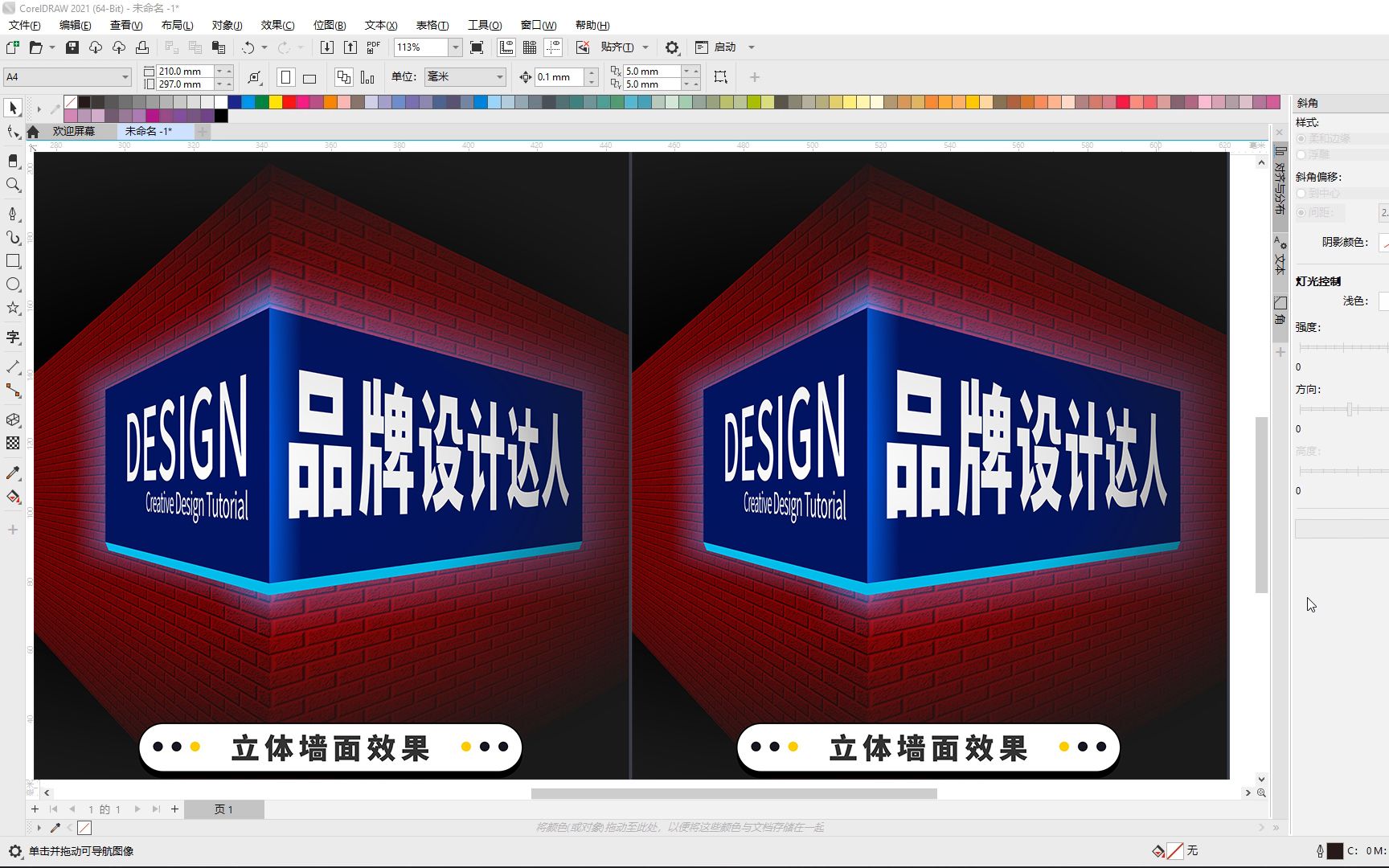Switch page orientation to landscape
Viewport: 1389px width, 868px height.
pyautogui.click(x=309, y=76)
